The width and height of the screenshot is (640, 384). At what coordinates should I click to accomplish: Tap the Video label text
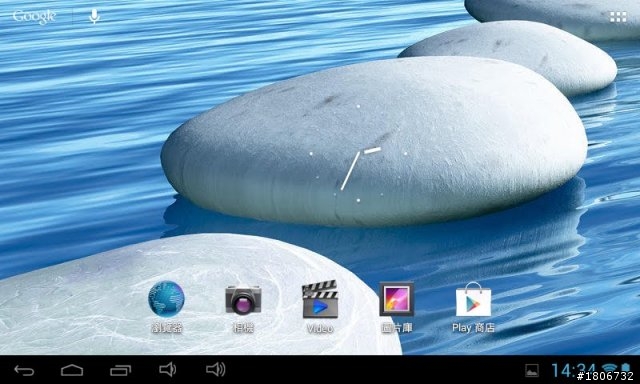pyautogui.click(x=320, y=328)
